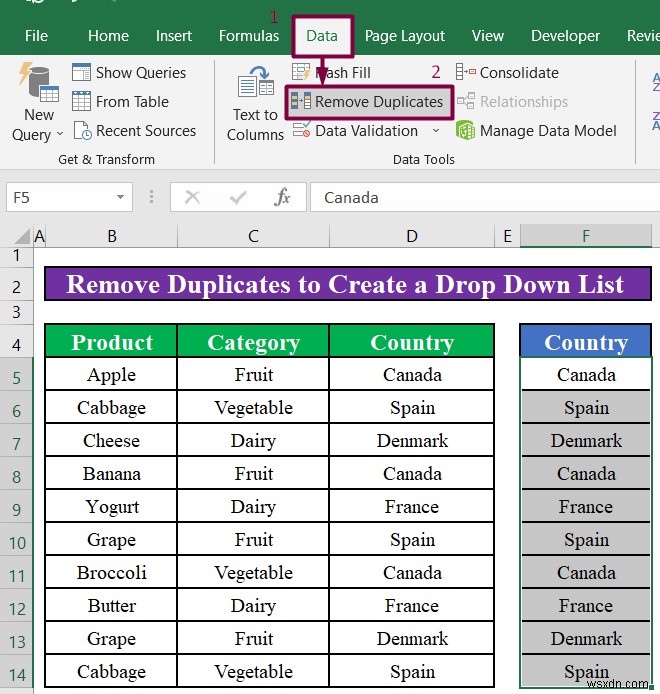Switch to the Home tab
660x694 pixels.
coord(108,36)
